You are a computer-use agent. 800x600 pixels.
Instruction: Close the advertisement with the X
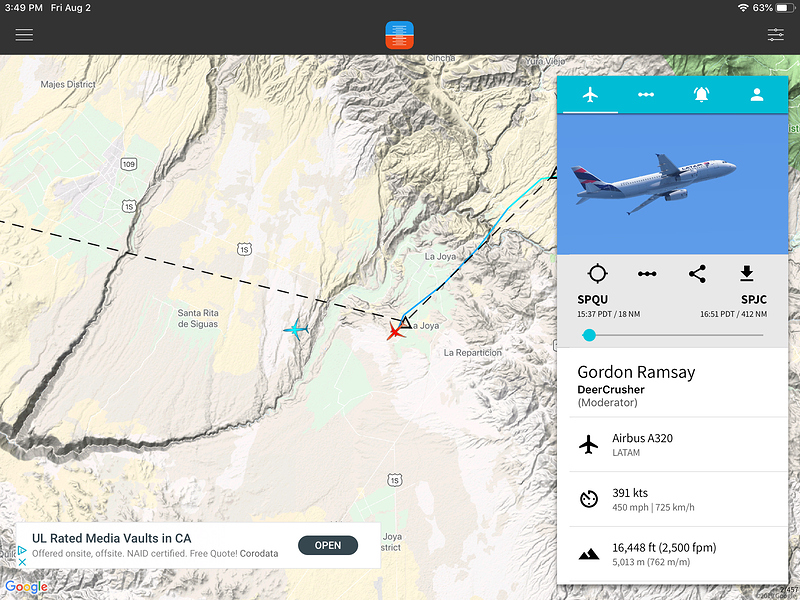point(22,562)
